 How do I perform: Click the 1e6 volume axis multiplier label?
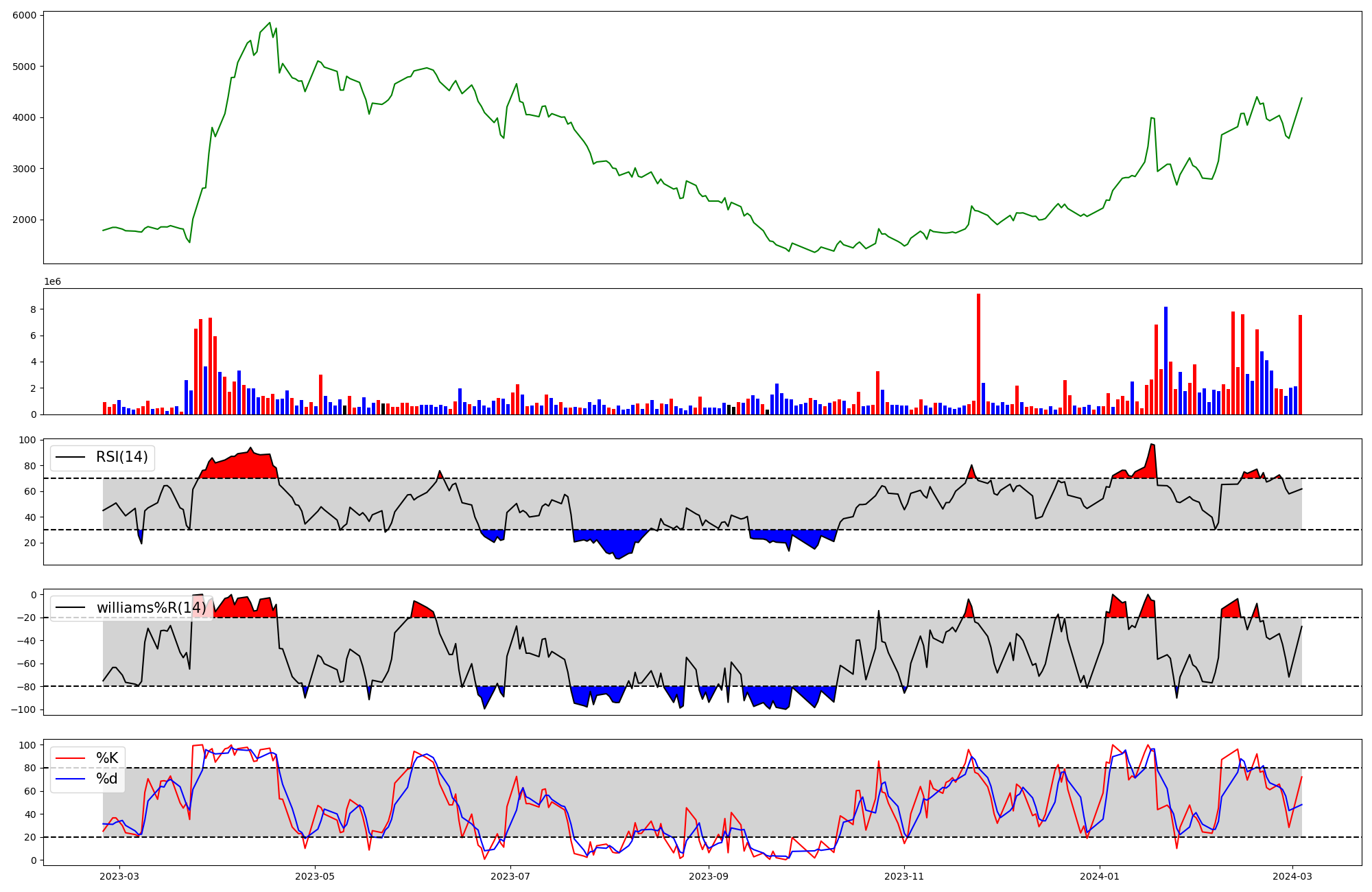coord(54,282)
